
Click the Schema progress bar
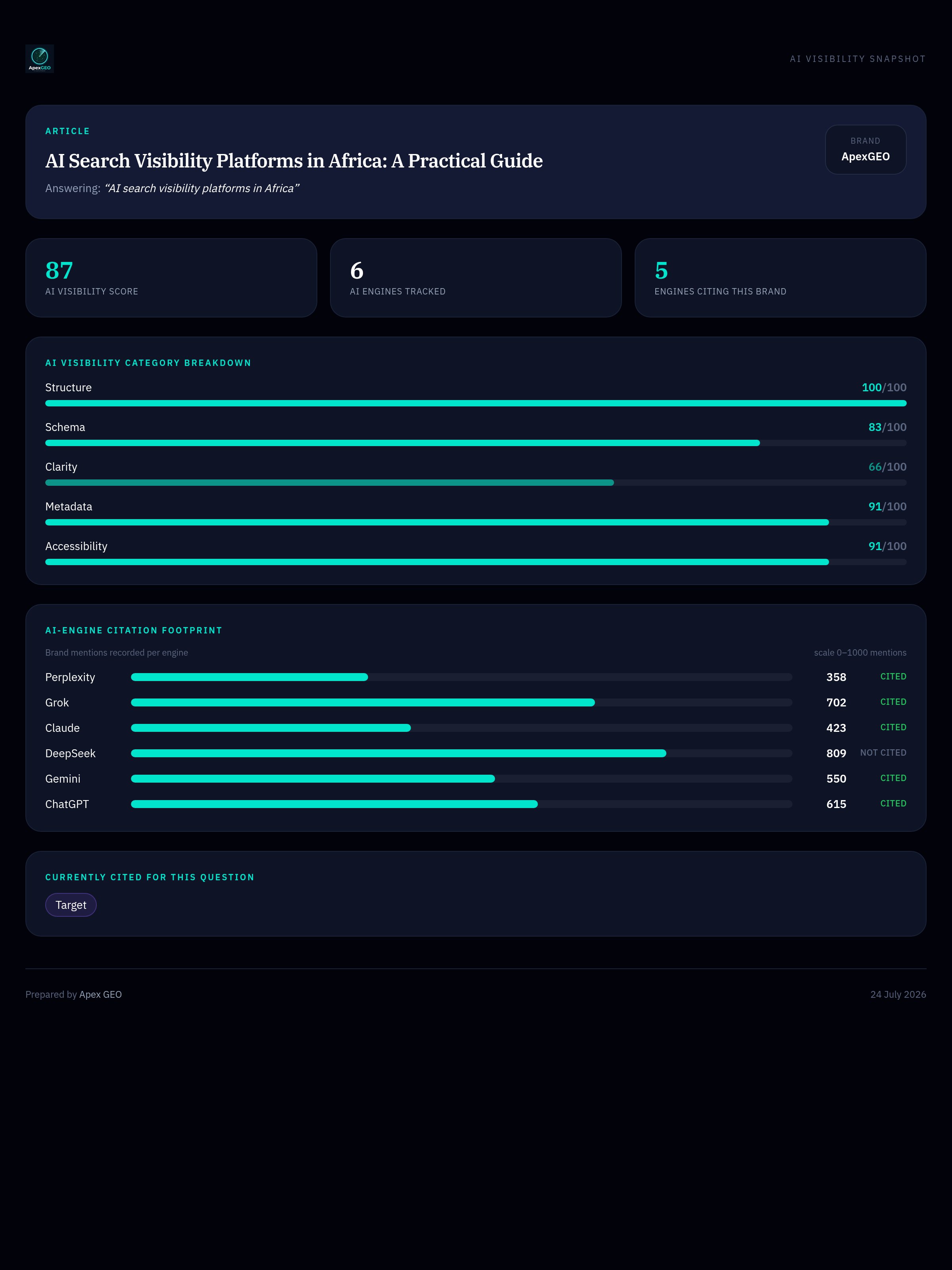(x=476, y=443)
